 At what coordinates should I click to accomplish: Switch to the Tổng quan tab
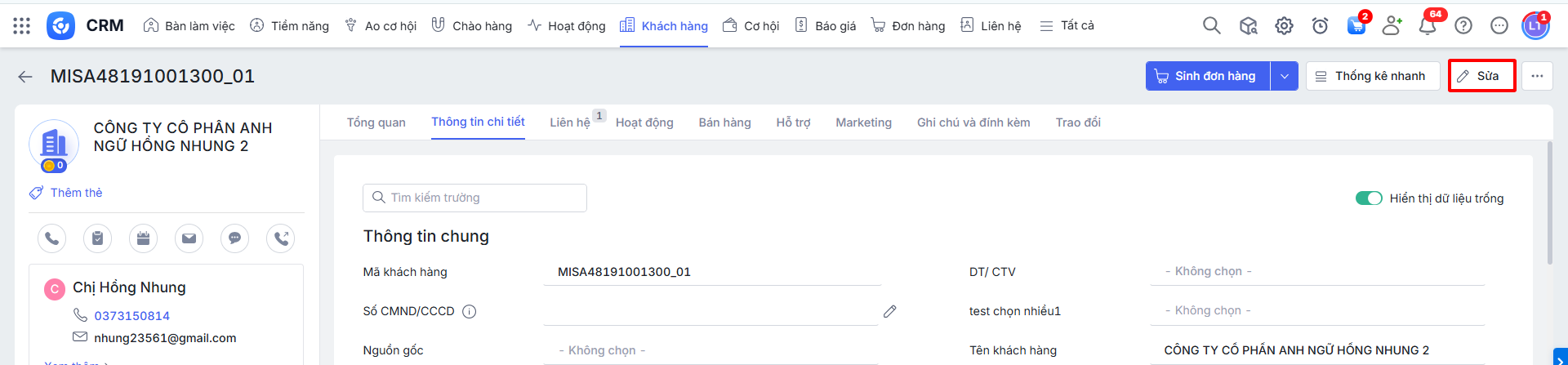click(x=376, y=122)
